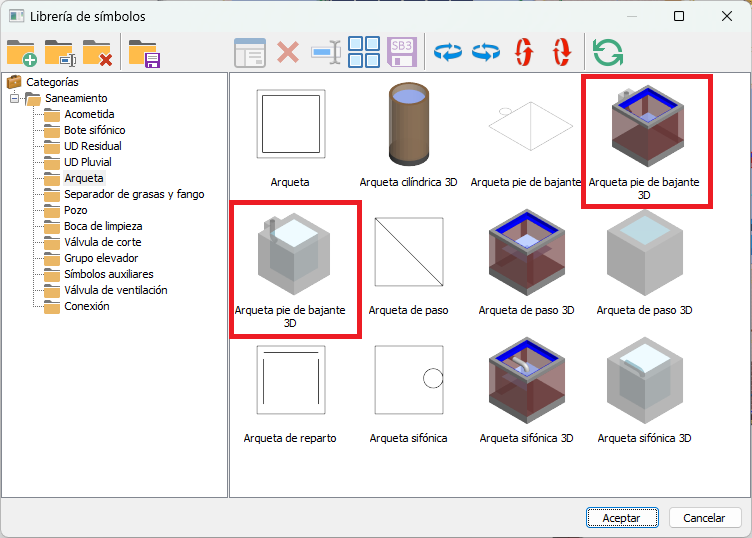This screenshot has width=752, height=538.
Task: Click the symbol properties list icon
Action: 250,52
